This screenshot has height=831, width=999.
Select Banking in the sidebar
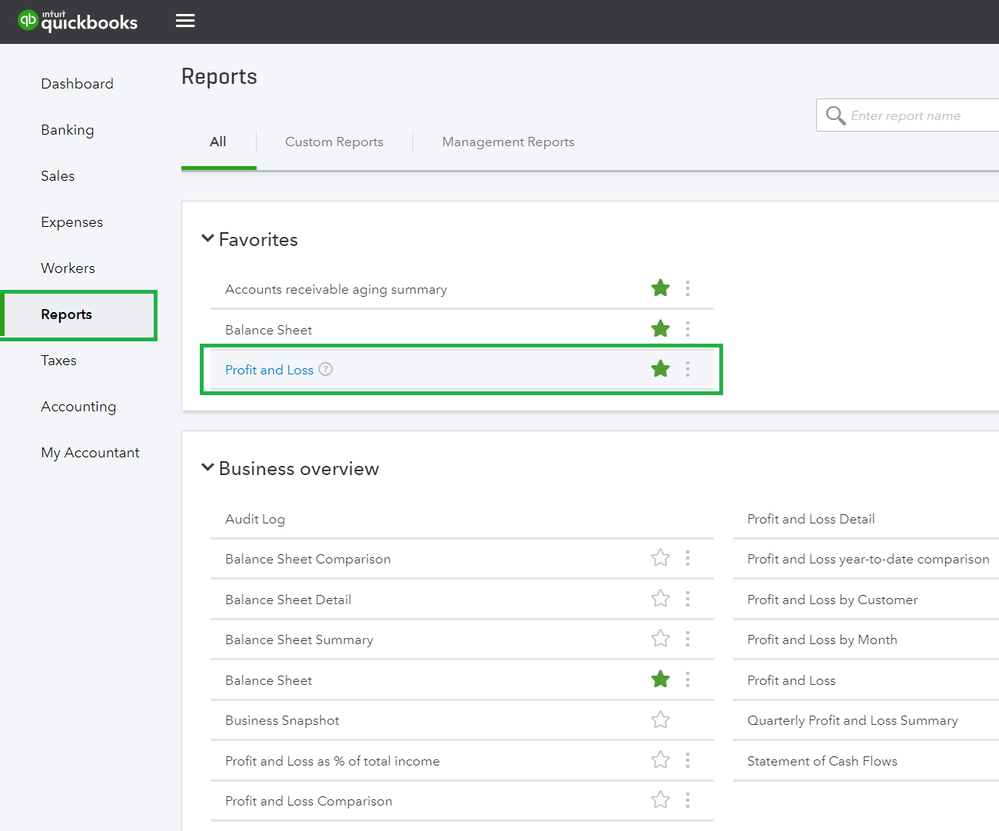(65, 130)
